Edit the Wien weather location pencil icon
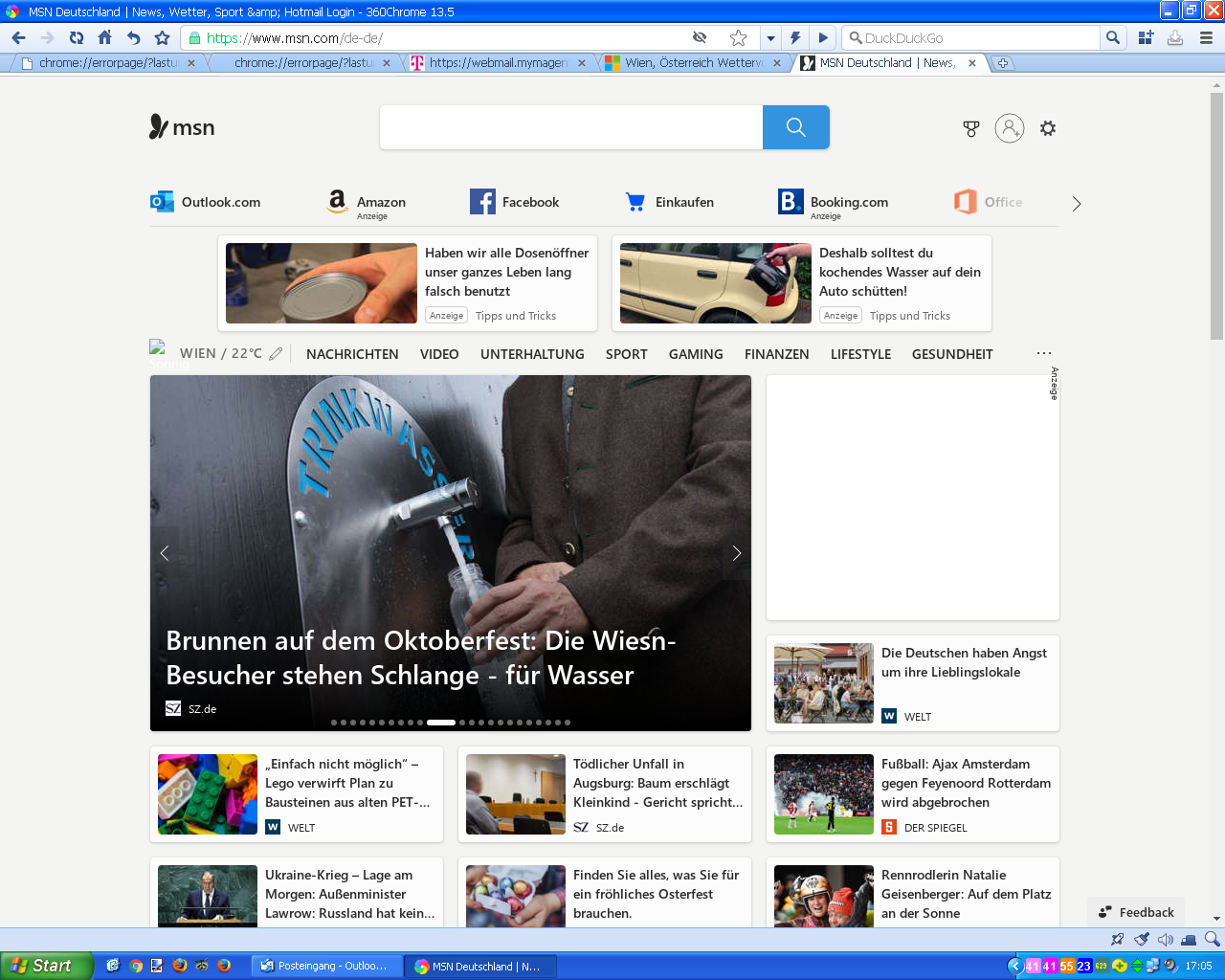1225x980 pixels. 276,354
